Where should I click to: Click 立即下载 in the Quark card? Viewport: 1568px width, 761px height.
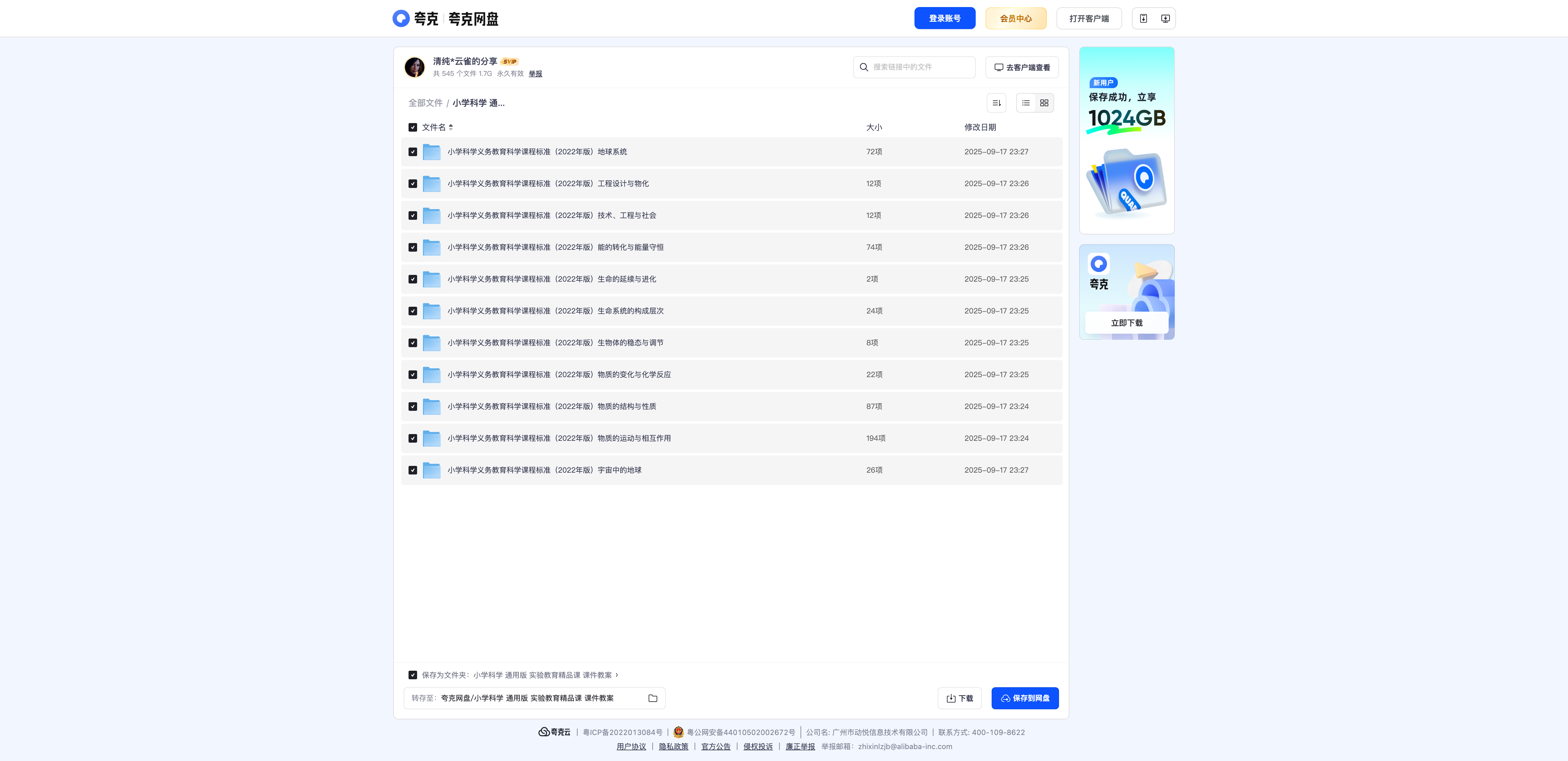1127,323
